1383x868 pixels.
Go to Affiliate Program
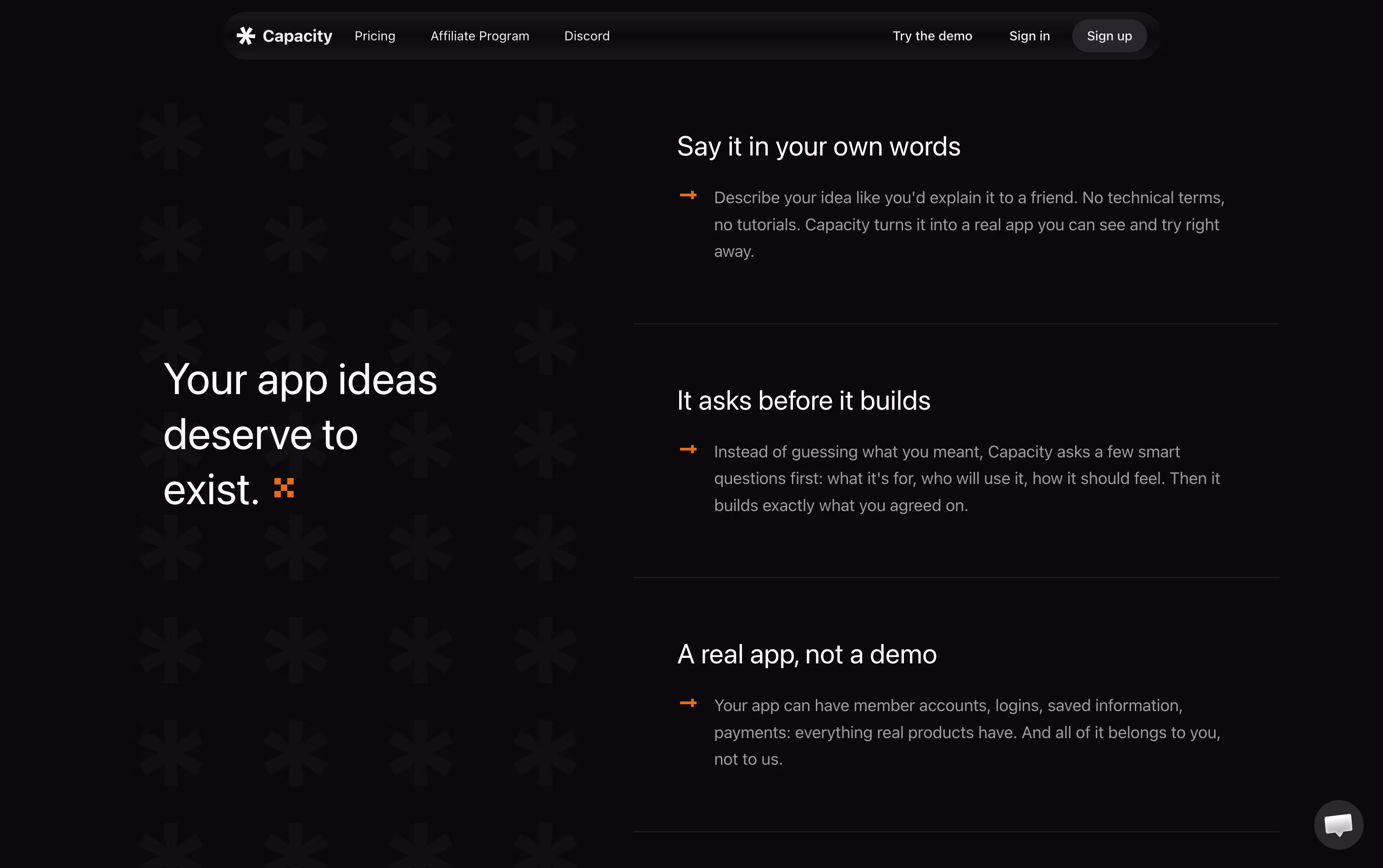tap(480, 36)
